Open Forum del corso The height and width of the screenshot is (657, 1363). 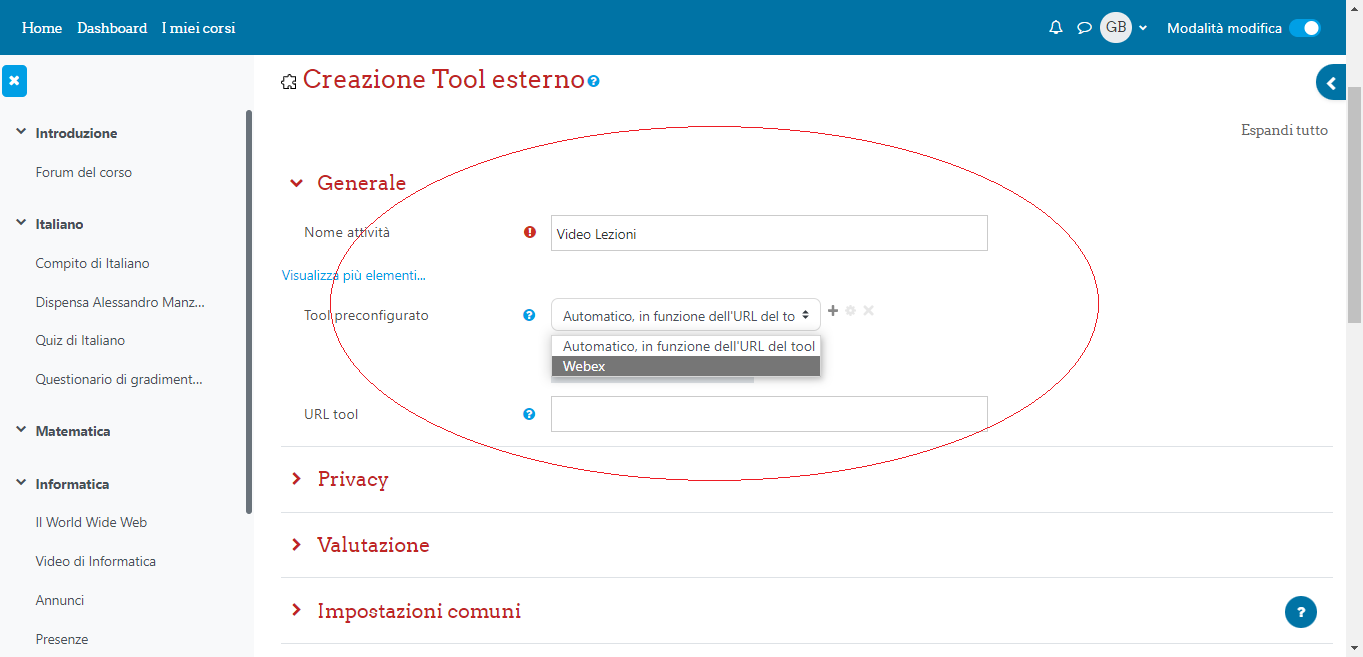click(x=84, y=172)
